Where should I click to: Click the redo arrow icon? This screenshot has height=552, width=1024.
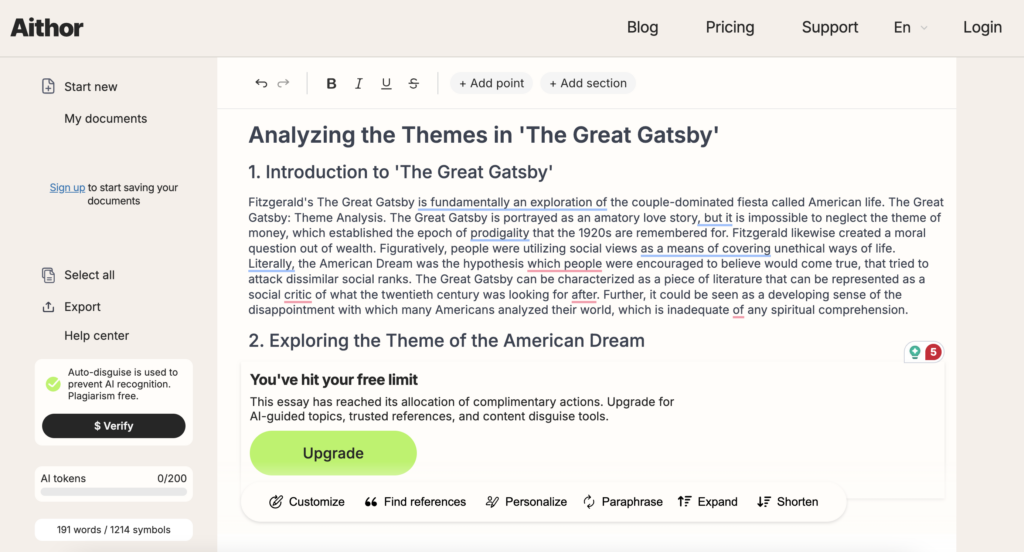[x=283, y=84]
